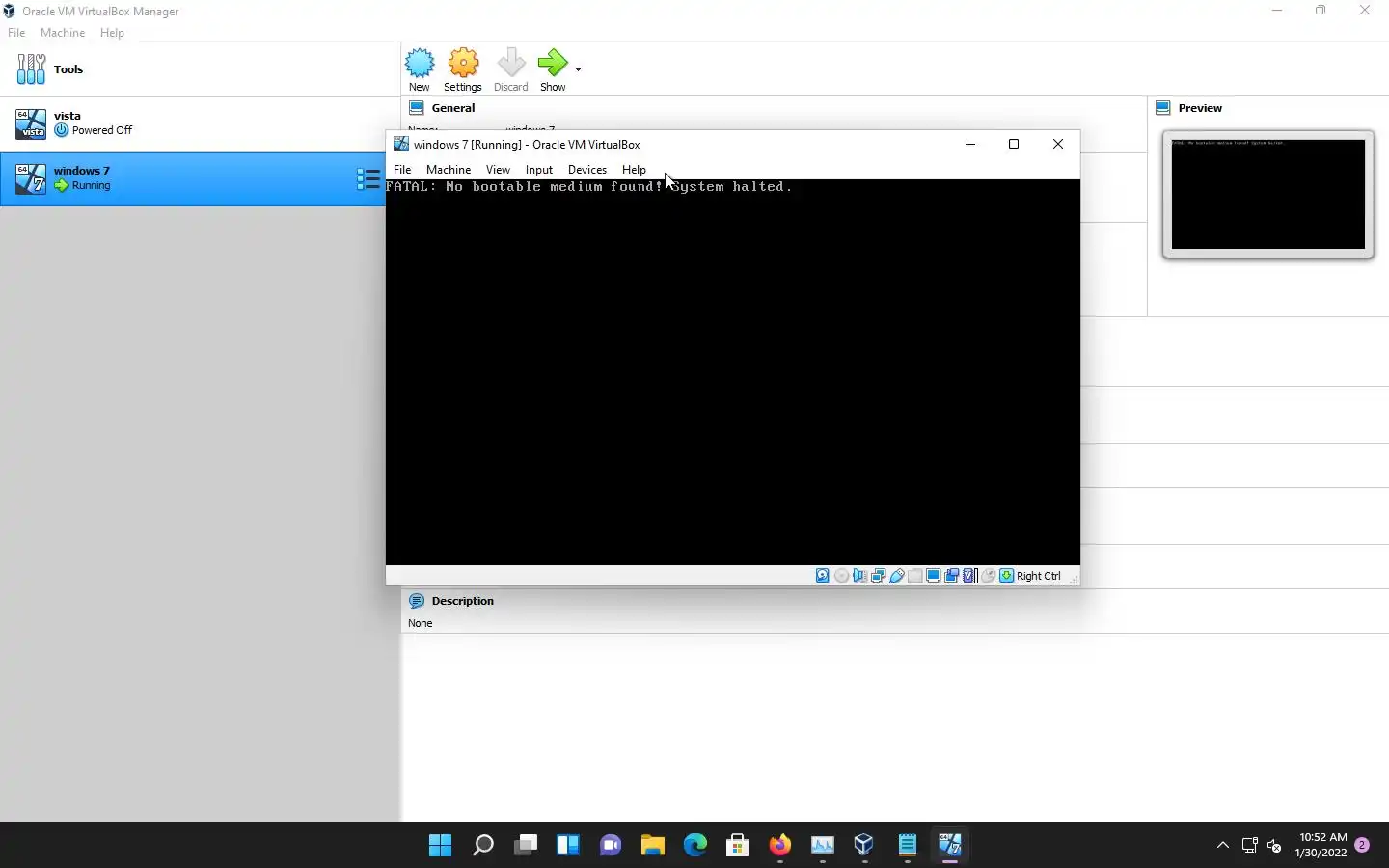This screenshot has width=1389, height=868.
Task: Click the Right Ctrl host key label
Action: tap(1039, 576)
